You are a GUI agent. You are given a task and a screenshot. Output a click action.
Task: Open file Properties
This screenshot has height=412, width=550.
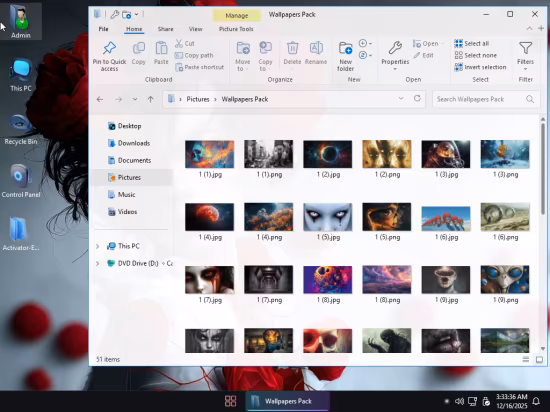click(395, 55)
